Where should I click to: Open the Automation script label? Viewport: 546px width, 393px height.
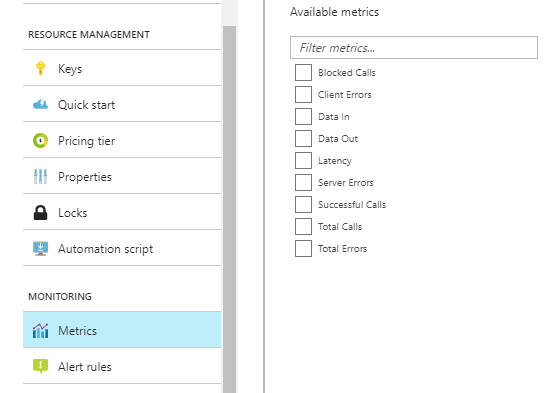point(106,249)
